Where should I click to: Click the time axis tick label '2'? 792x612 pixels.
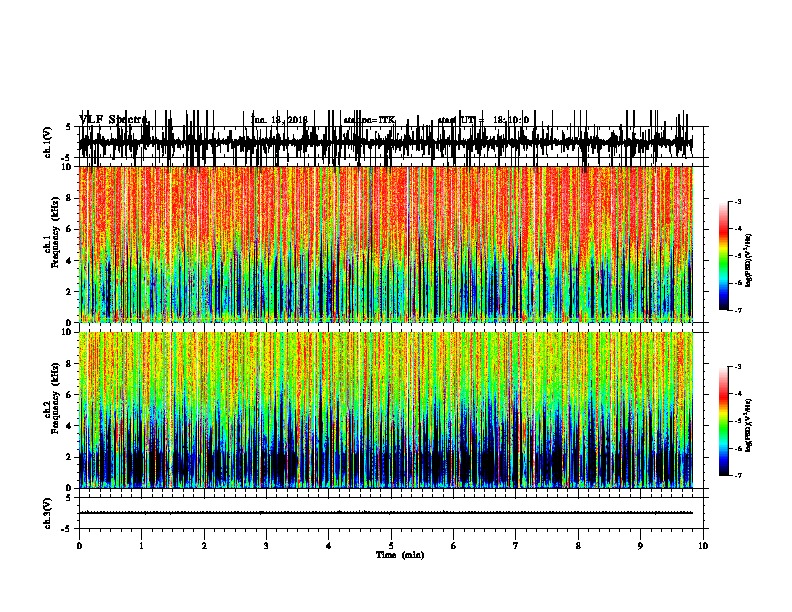point(204,546)
